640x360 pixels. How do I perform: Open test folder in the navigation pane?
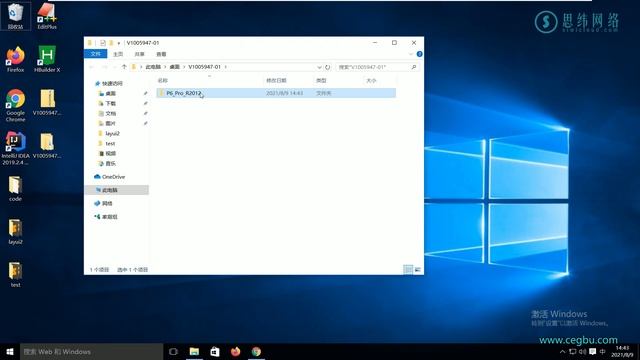[110, 144]
